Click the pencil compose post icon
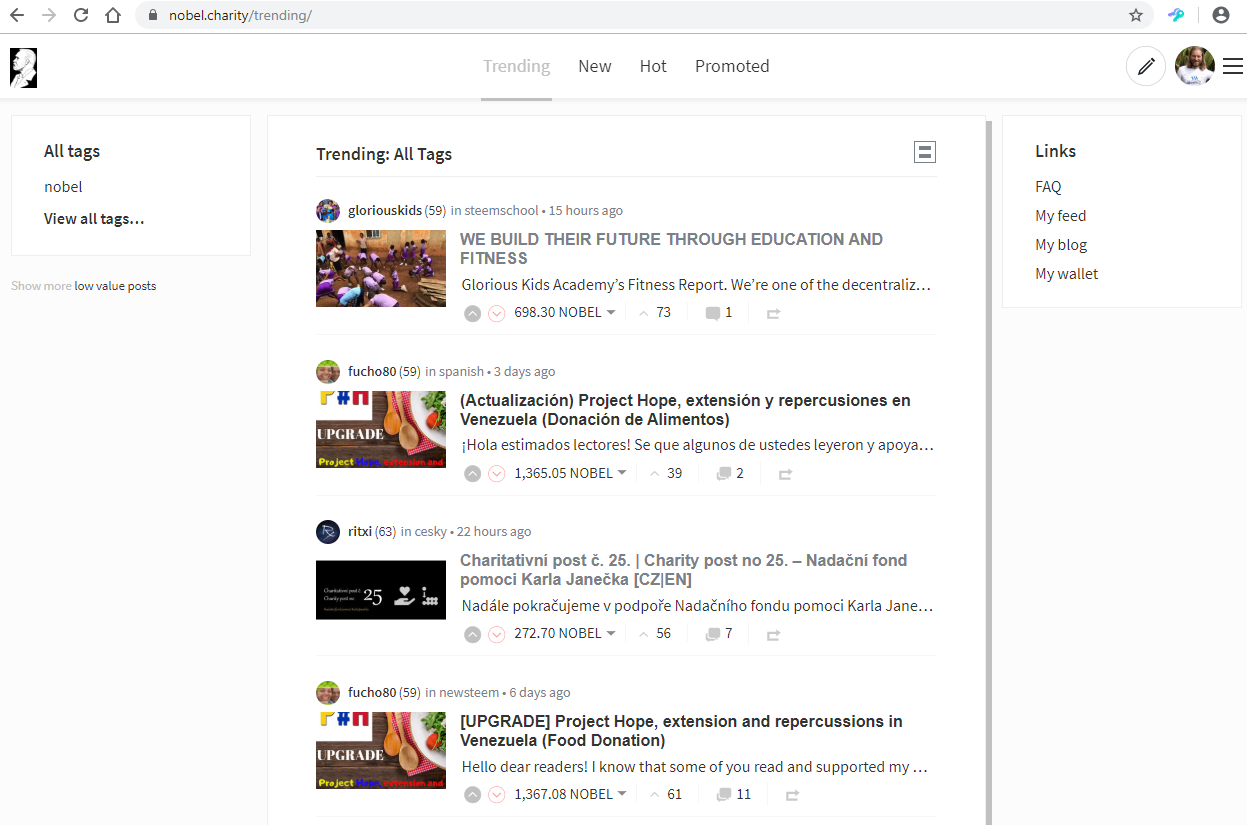 tap(1145, 67)
